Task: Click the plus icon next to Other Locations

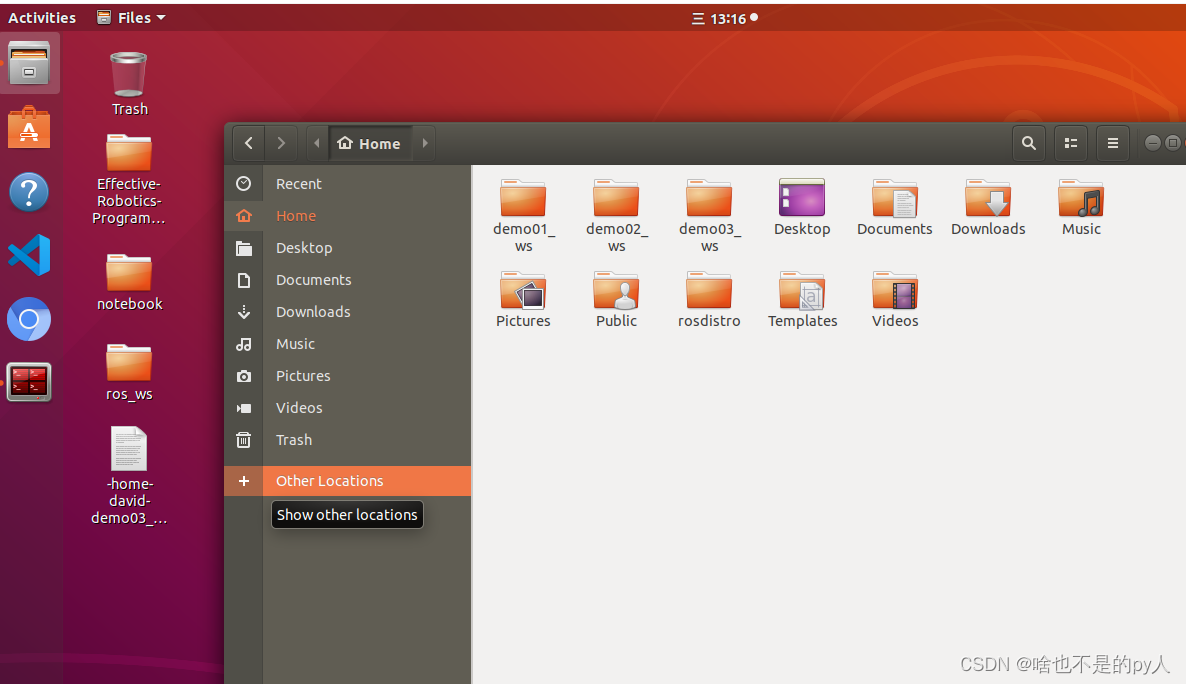Action: point(244,481)
